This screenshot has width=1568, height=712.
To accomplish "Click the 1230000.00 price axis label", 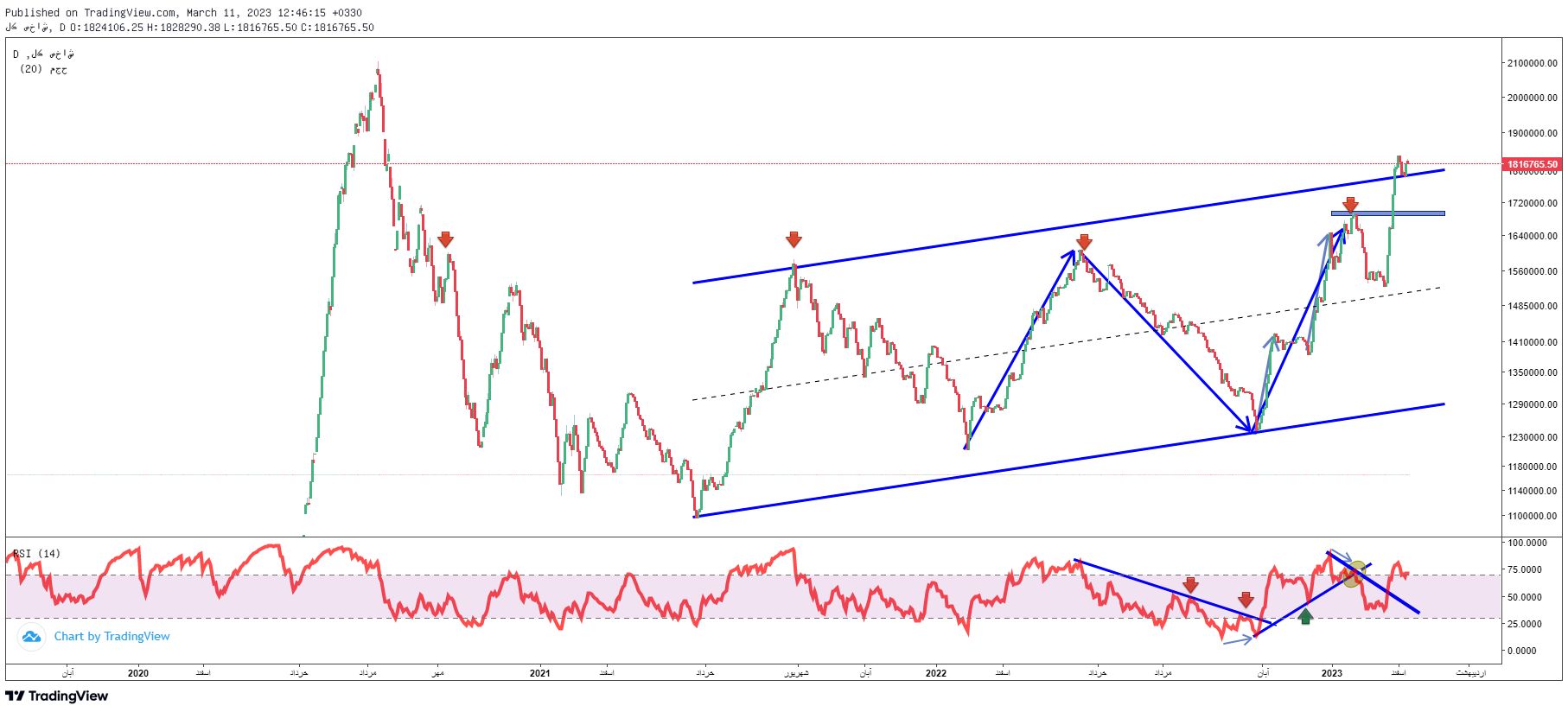I will [x=1532, y=438].
